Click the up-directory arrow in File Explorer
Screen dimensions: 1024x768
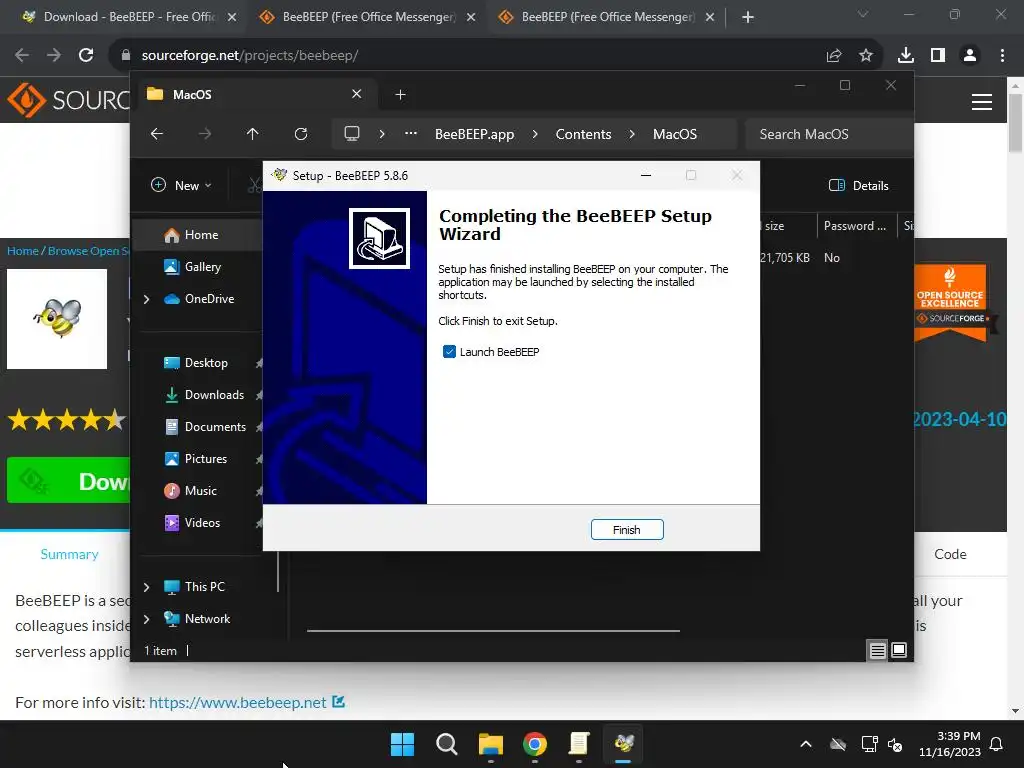coord(253,134)
